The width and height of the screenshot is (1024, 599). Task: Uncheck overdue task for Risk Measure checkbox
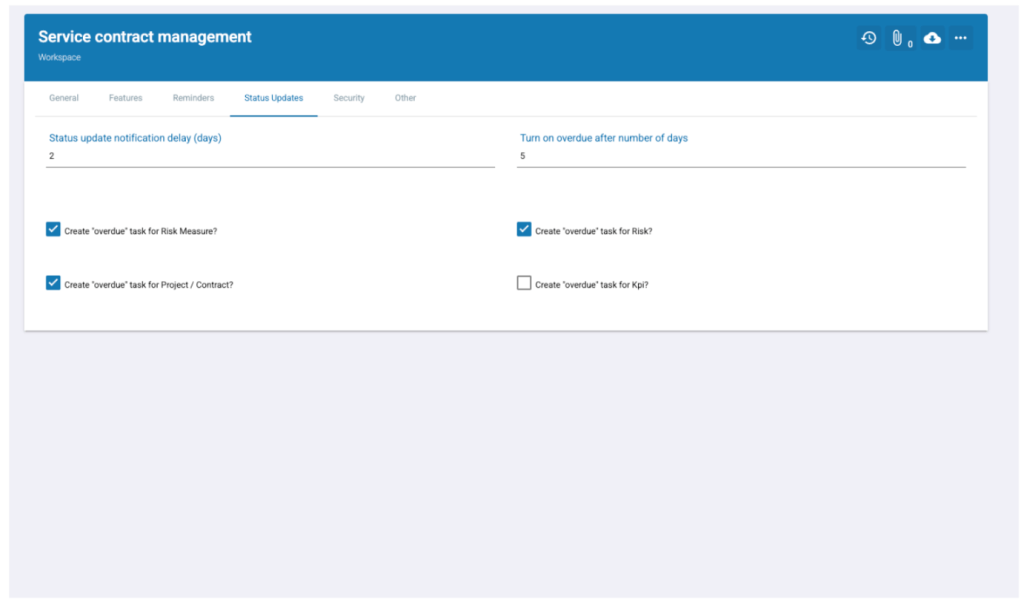click(x=54, y=229)
